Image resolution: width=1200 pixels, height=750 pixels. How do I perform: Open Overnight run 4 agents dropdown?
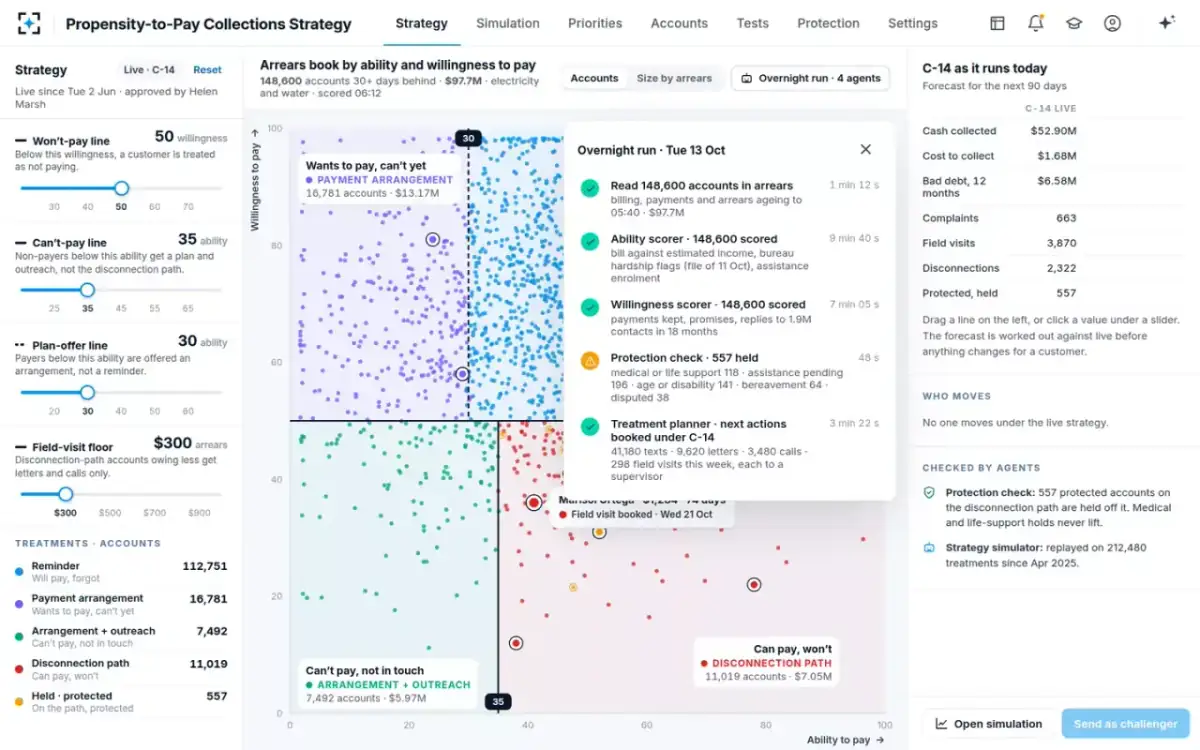(x=810, y=78)
